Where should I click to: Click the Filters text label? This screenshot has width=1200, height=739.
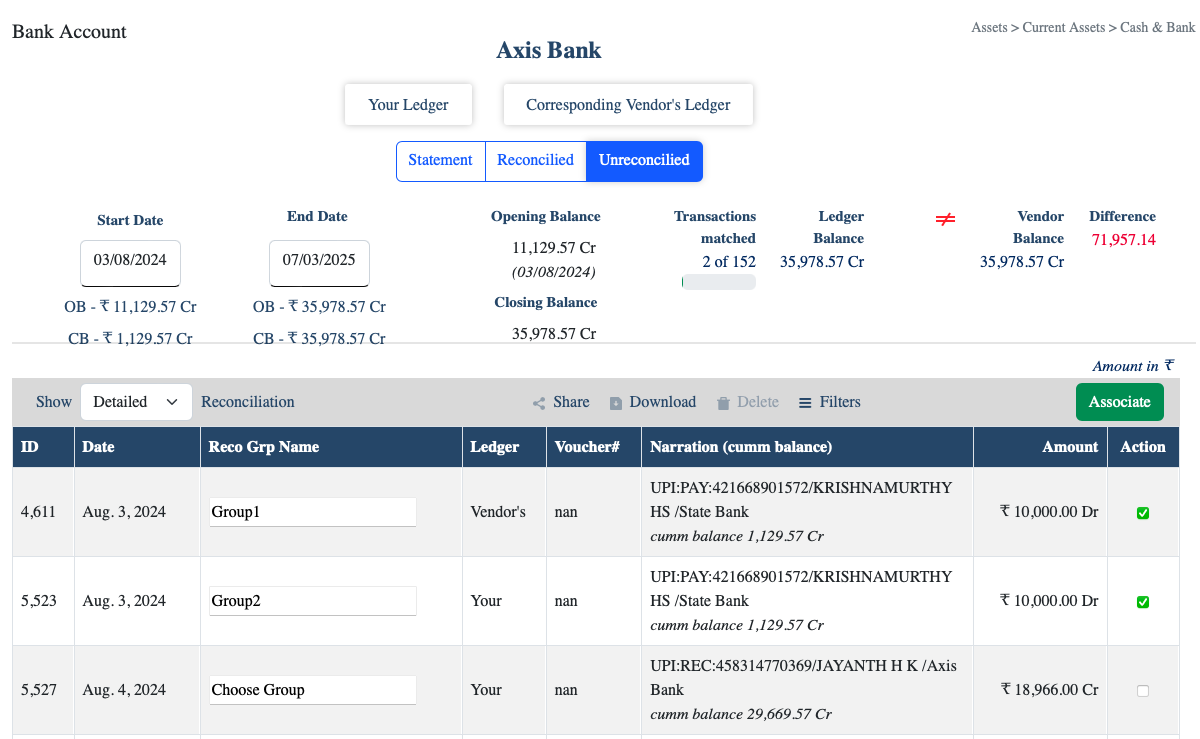(x=840, y=402)
